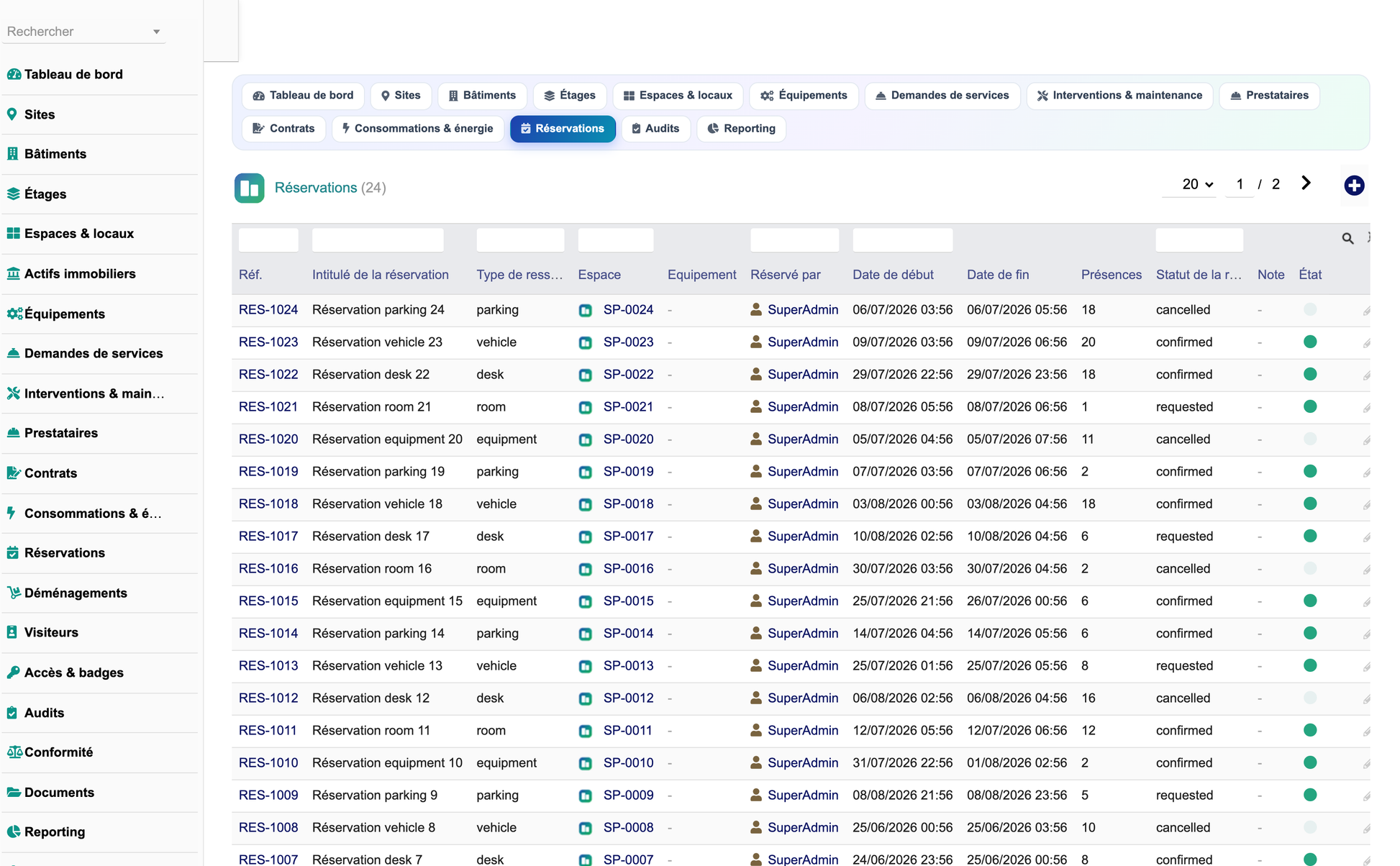Select the active Réservations tab
Screen dimensions: 1400x866
tap(563, 129)
